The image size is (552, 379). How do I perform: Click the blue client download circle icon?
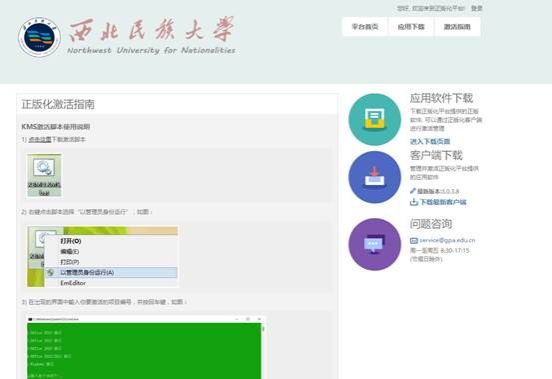(x=375, y=177)
